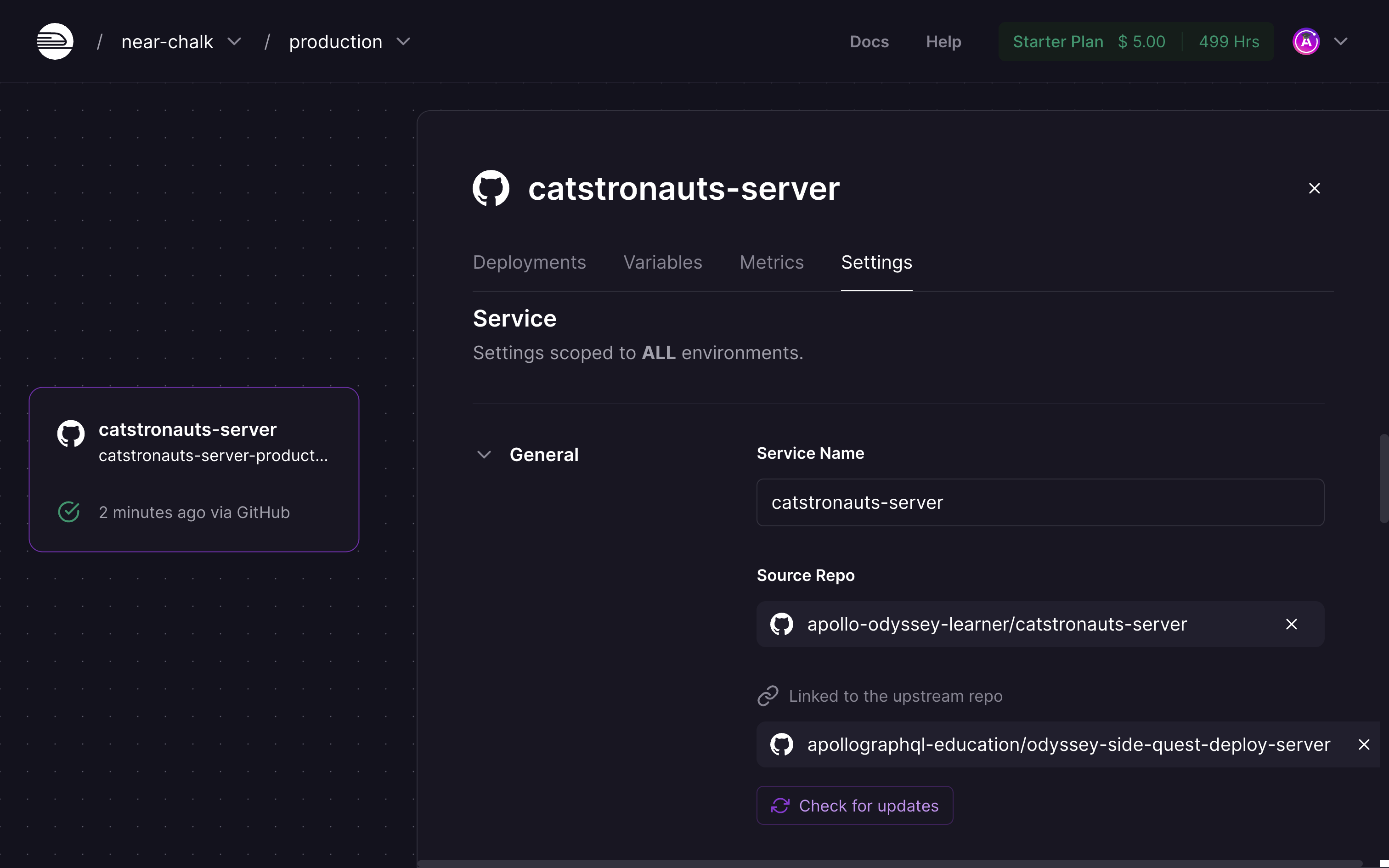Collapse the General settings section
1389x868 pixels.
coord(483,454)
